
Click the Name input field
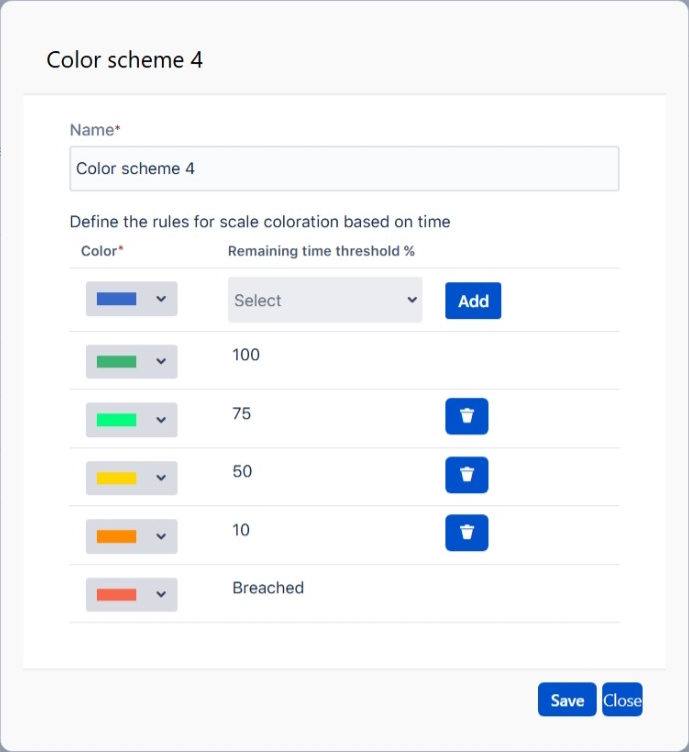point(344,169)
